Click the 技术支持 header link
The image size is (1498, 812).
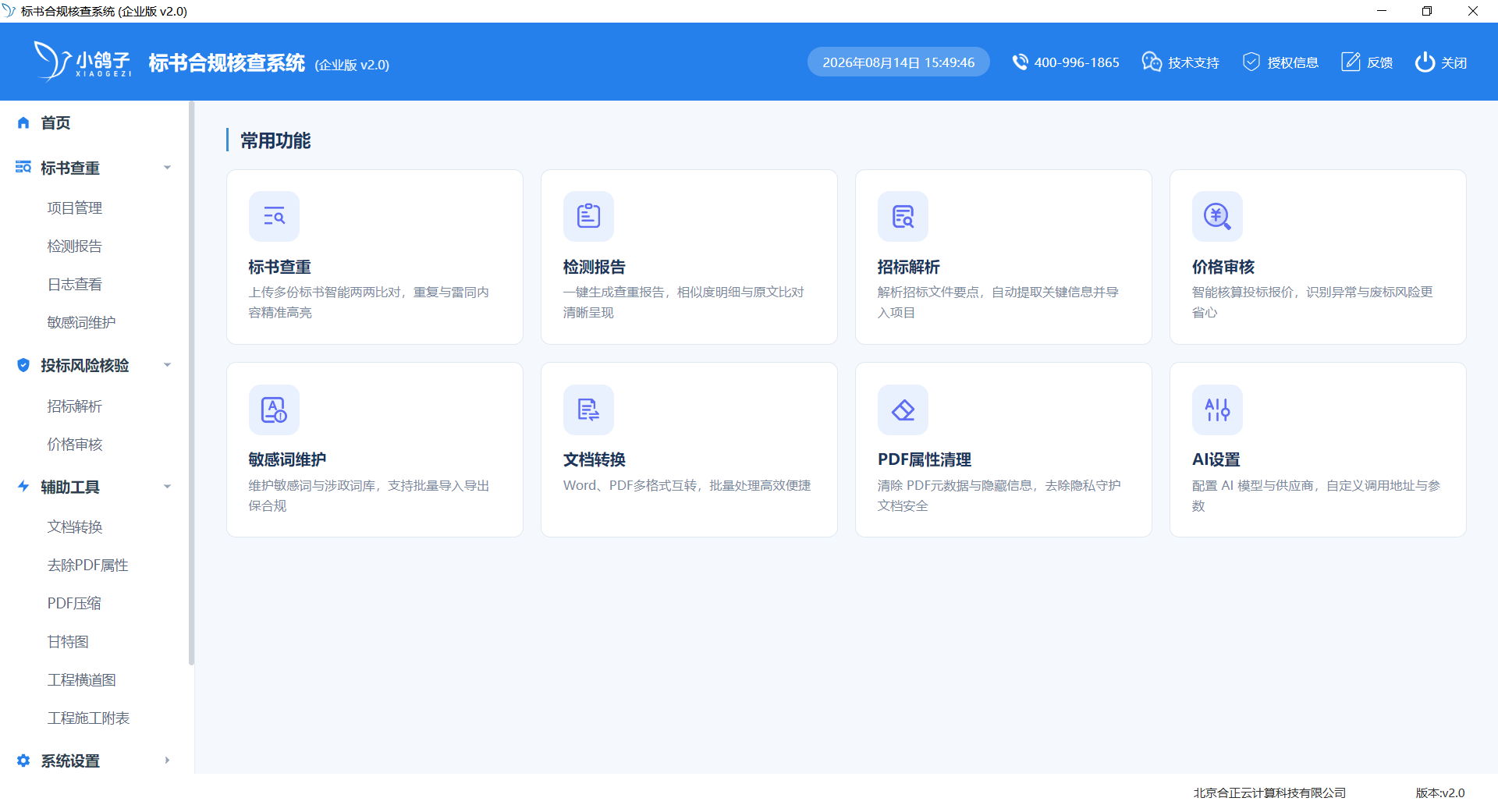click(x=1194, y=62)
